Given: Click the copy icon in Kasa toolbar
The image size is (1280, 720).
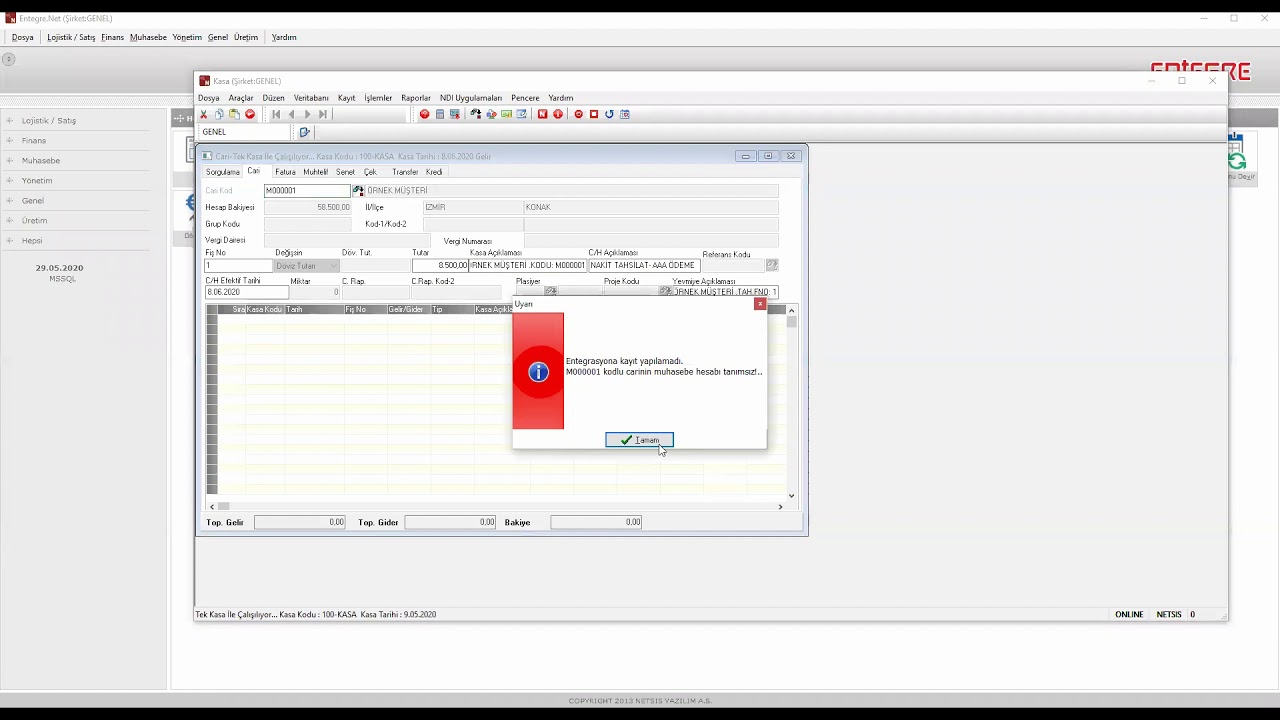Looking at the screenshot, I should [x=219, y=114].
